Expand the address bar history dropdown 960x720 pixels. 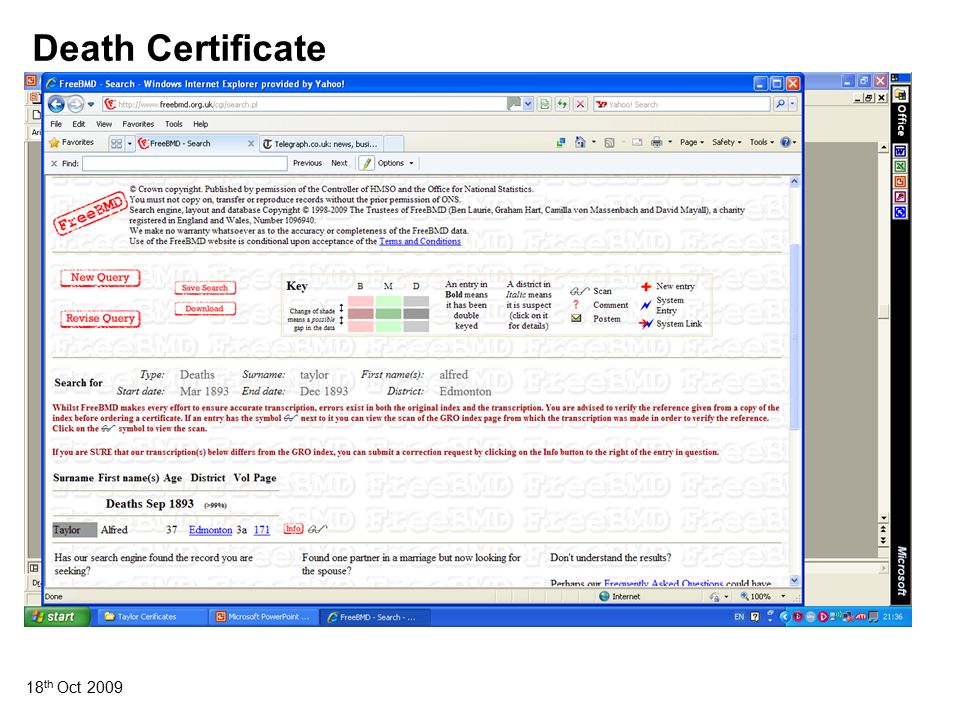coord(528,105)
